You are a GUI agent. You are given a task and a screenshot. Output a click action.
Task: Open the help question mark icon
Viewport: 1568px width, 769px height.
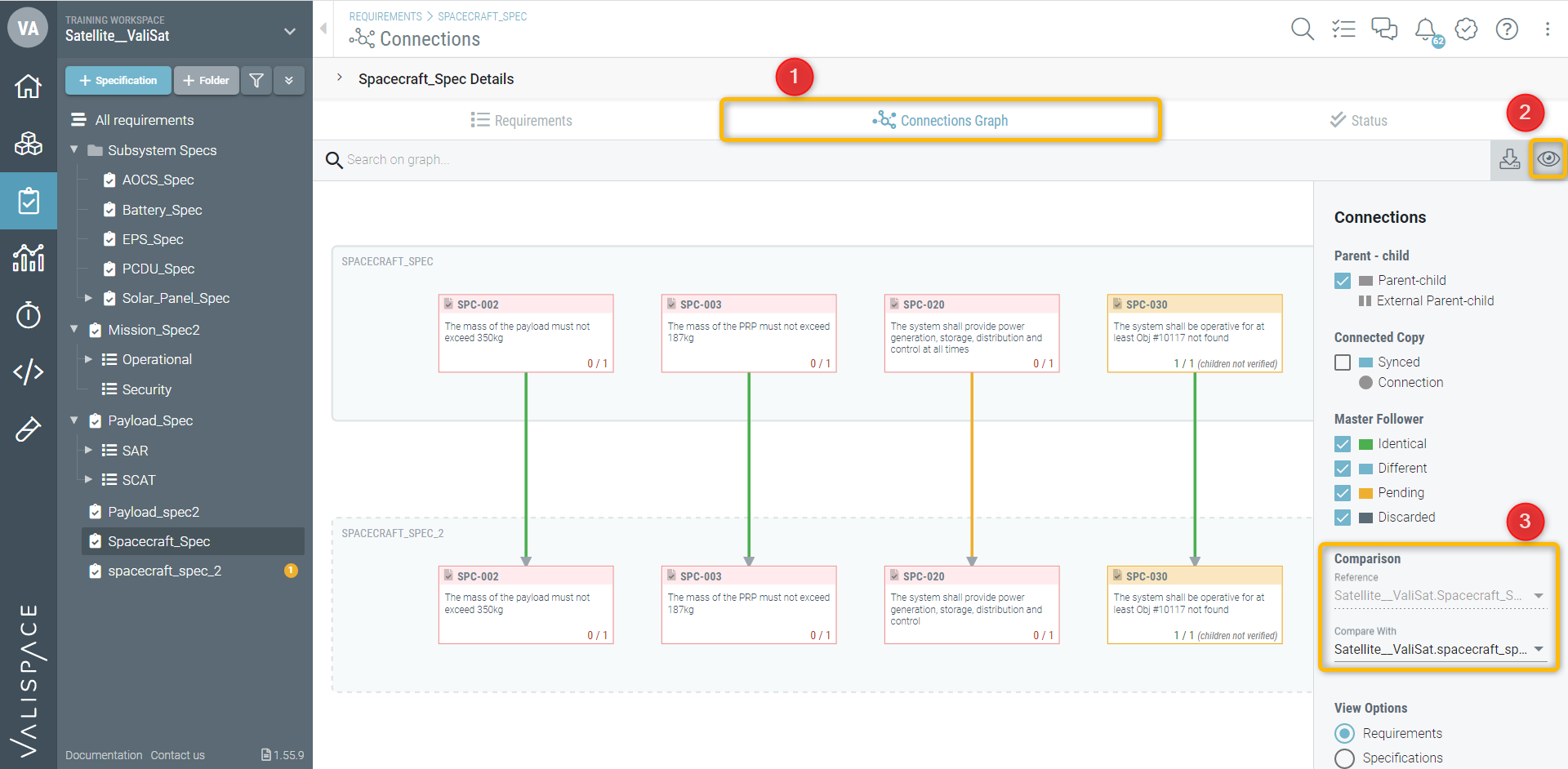[1507, 29]
